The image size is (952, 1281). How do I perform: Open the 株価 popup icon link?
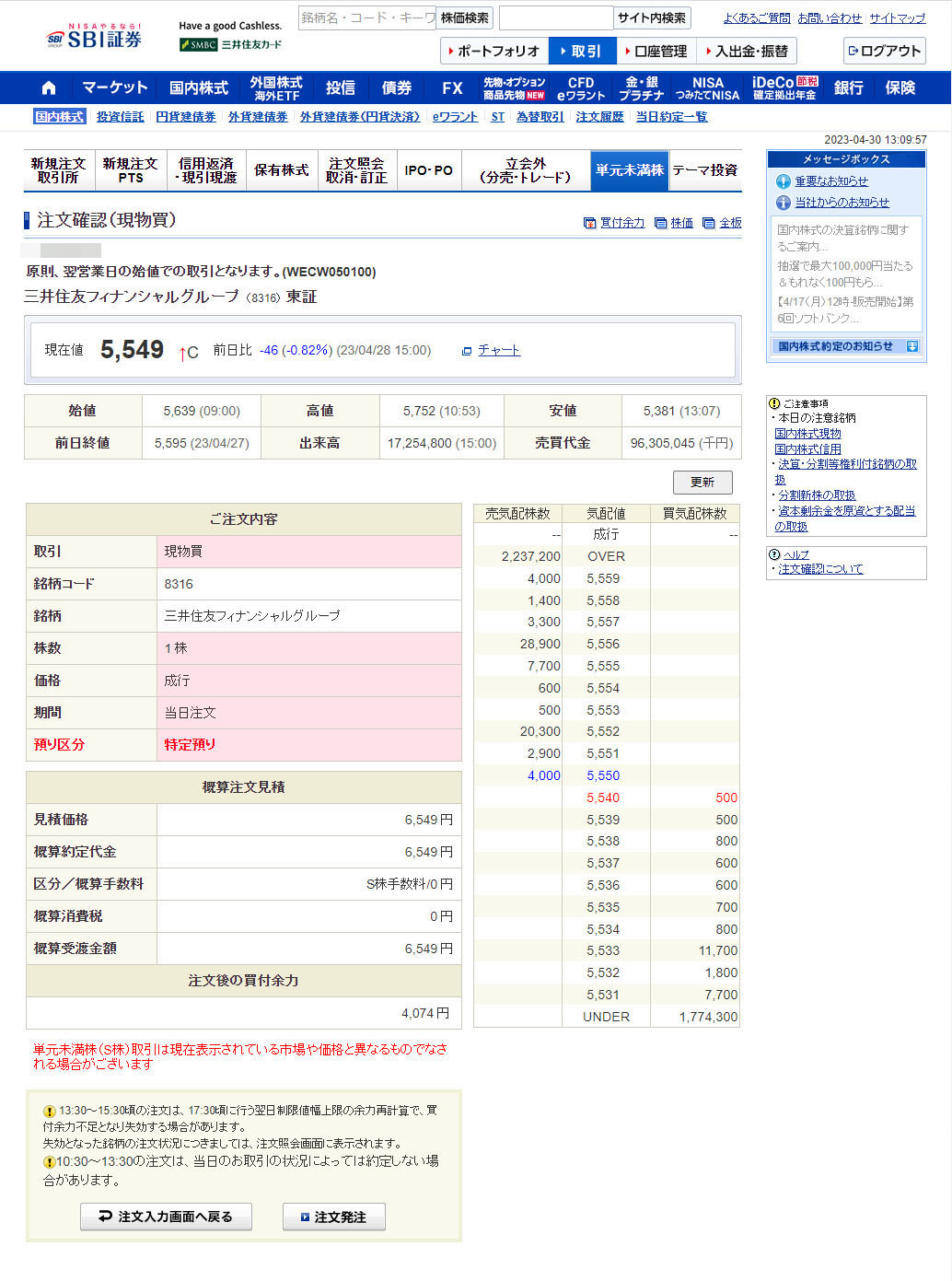coord(674,223)
